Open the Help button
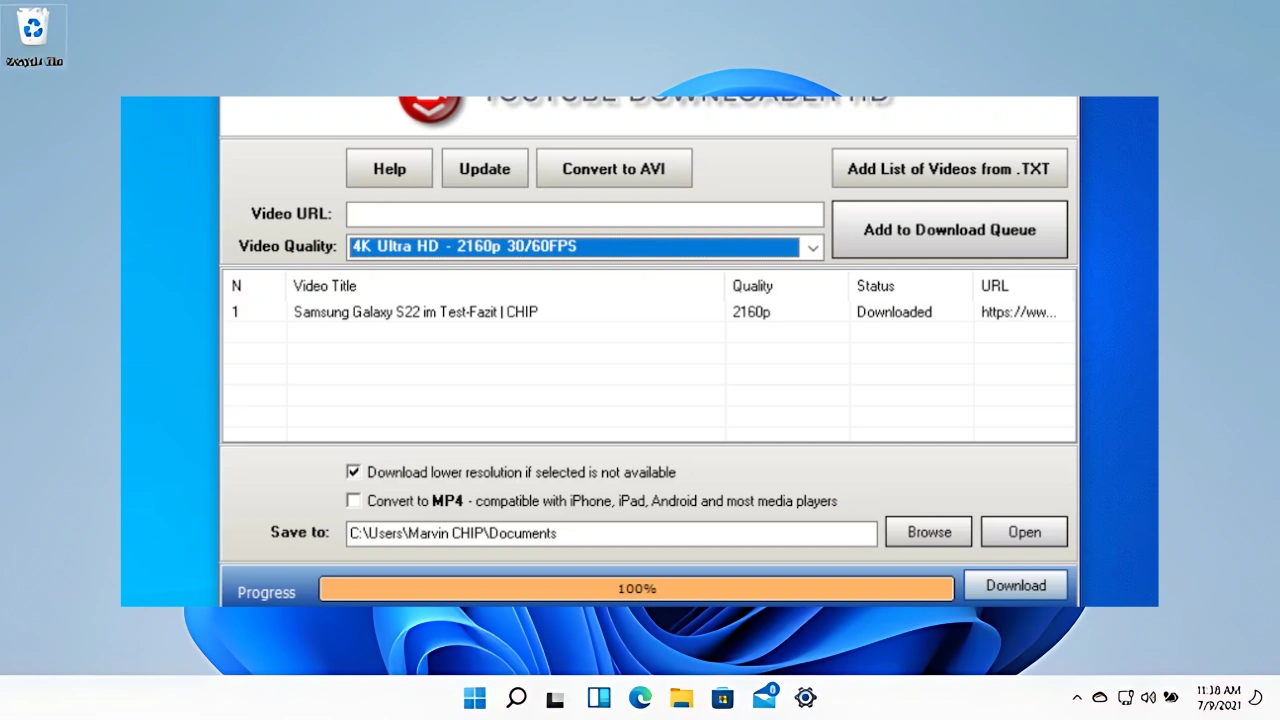Screen dimensions: 1280x720 coord(390,169)
